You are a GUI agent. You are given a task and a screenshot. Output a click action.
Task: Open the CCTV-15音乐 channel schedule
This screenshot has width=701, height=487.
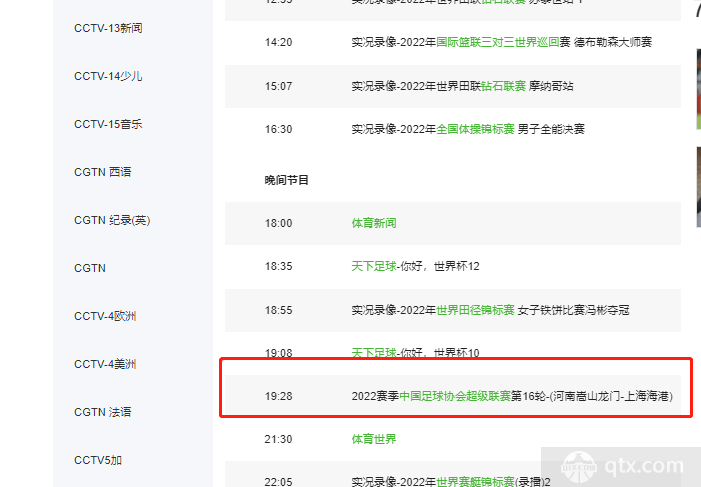point(108,124)
